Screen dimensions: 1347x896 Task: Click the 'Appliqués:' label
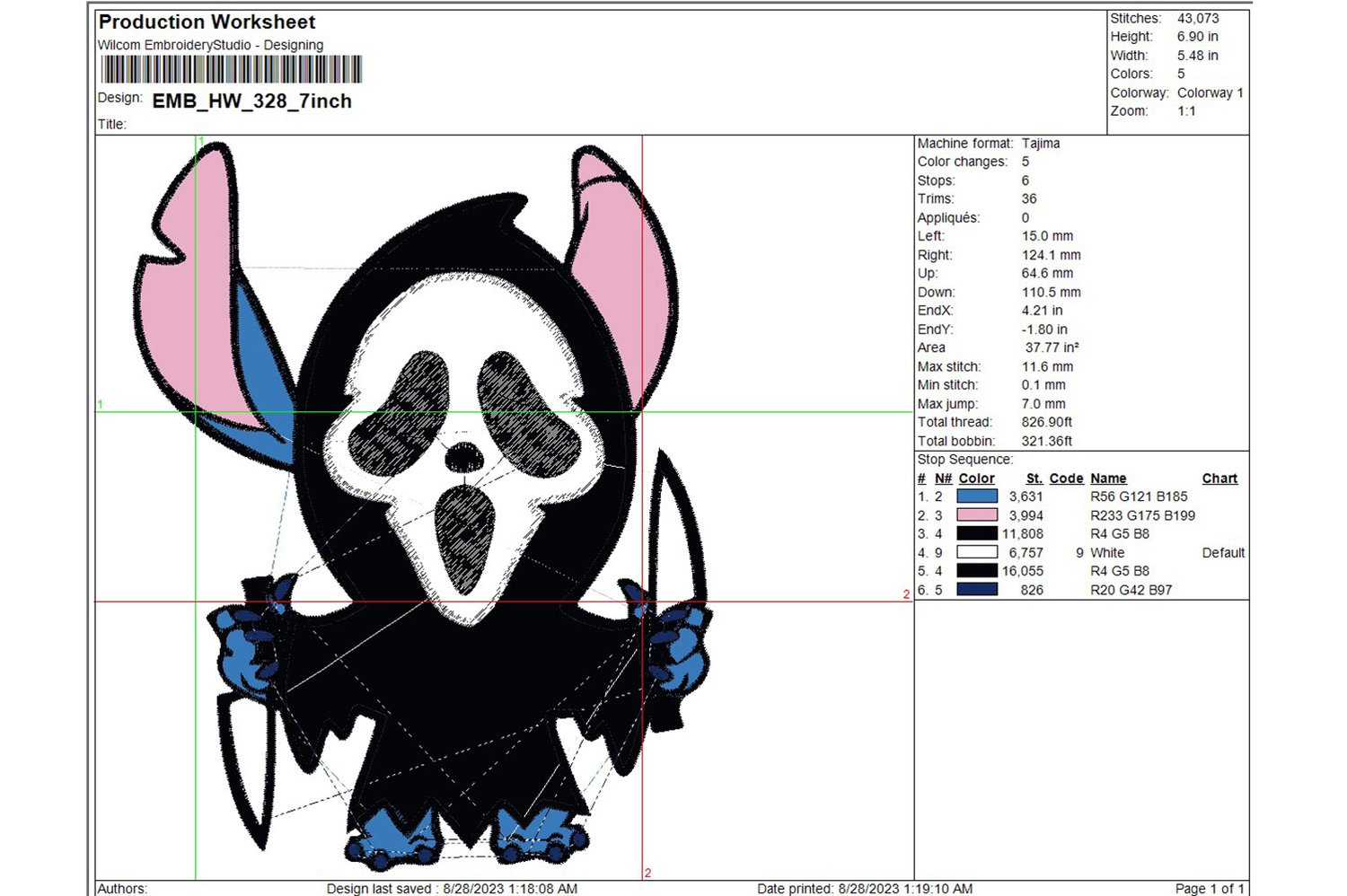948,218
